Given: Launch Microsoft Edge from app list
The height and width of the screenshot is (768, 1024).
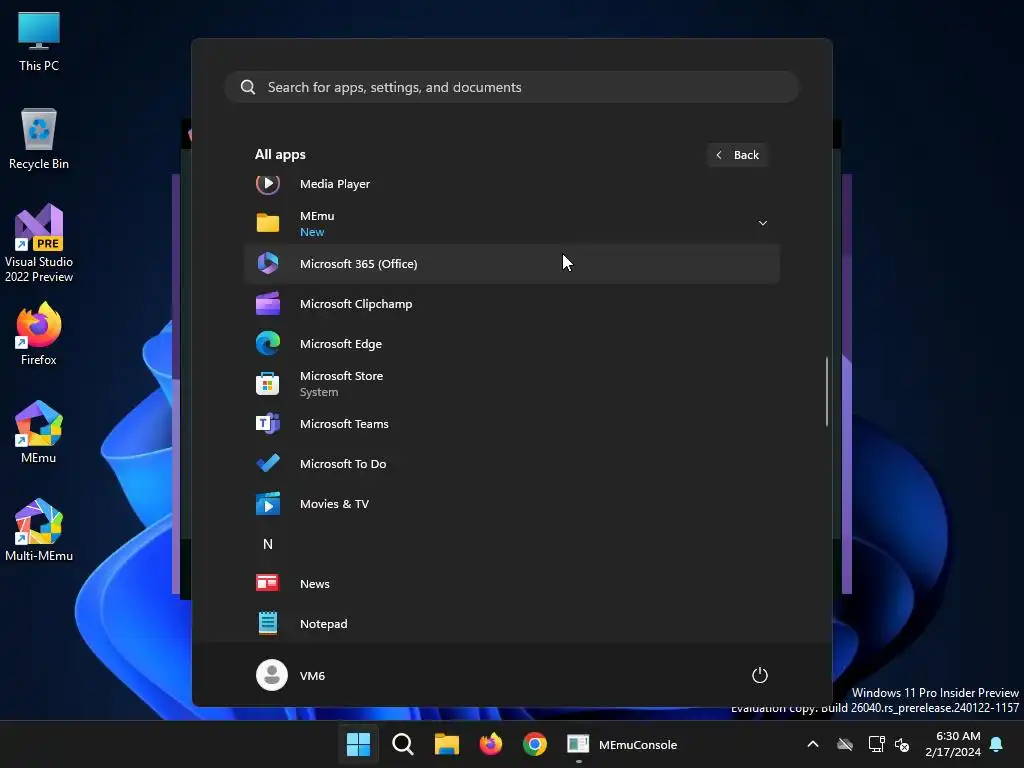Looking at the screenshot, I should (x=511, y=344).
